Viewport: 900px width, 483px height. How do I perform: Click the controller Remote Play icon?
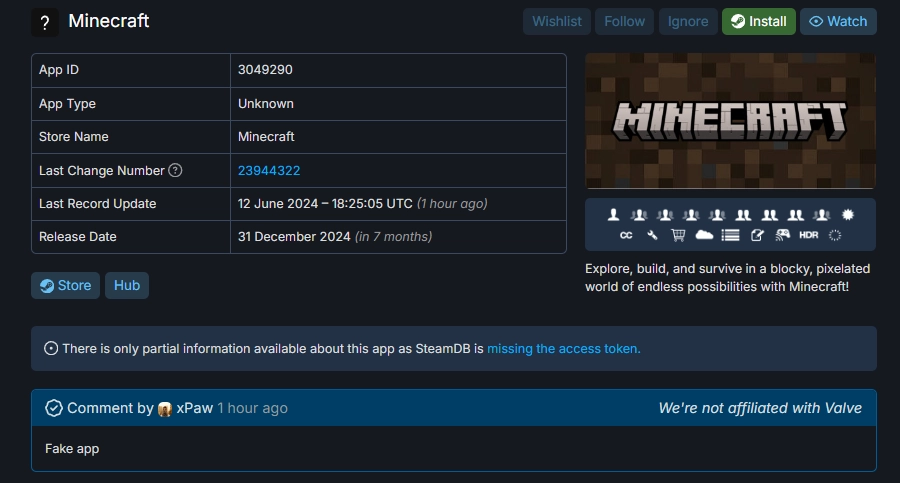point(782,235)
